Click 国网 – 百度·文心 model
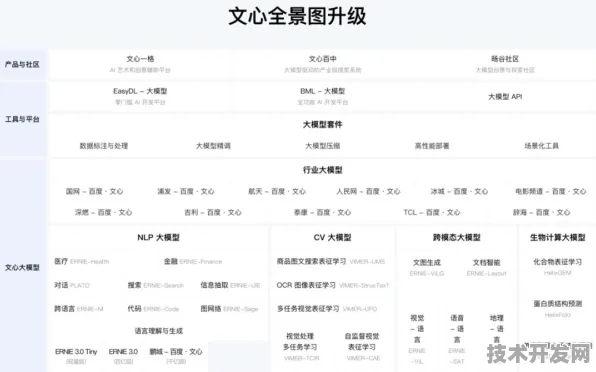Image resolution: width=596 pixels, height=372 pixels. click(95, 191)
